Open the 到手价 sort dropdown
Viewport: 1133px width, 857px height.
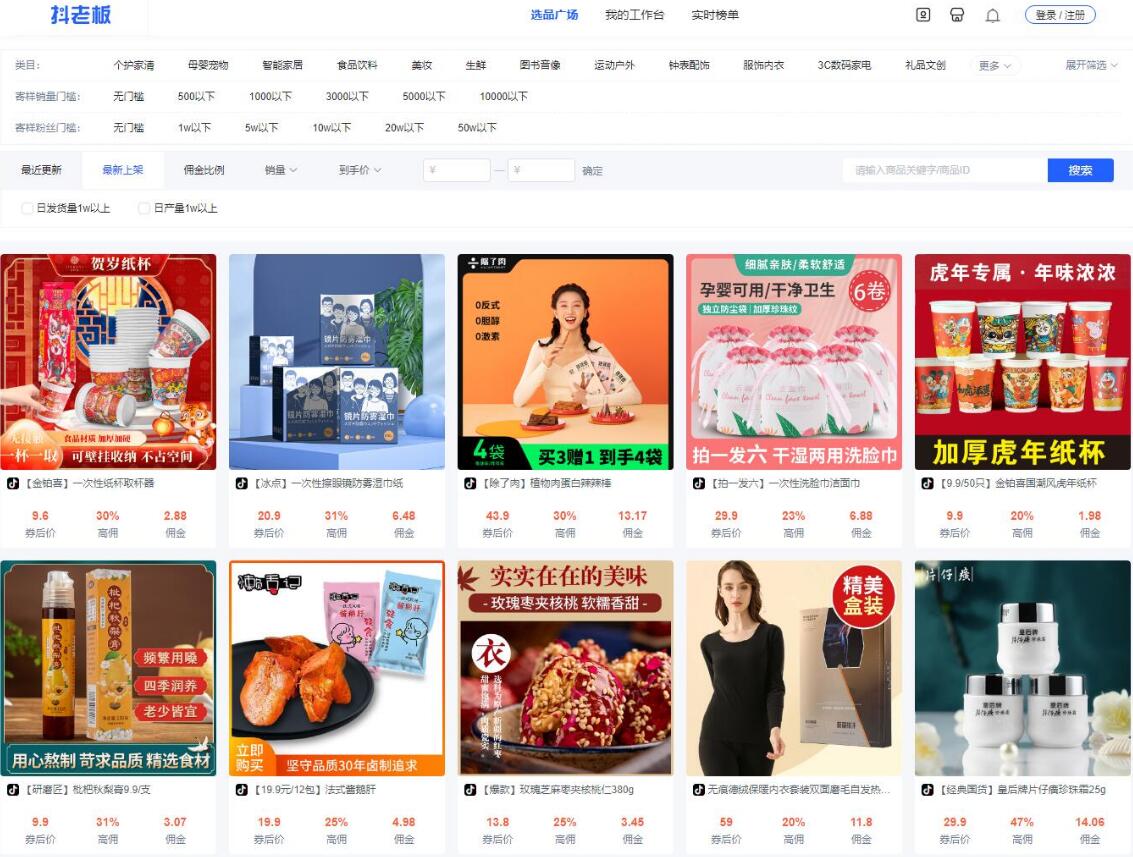coord(360,170)
